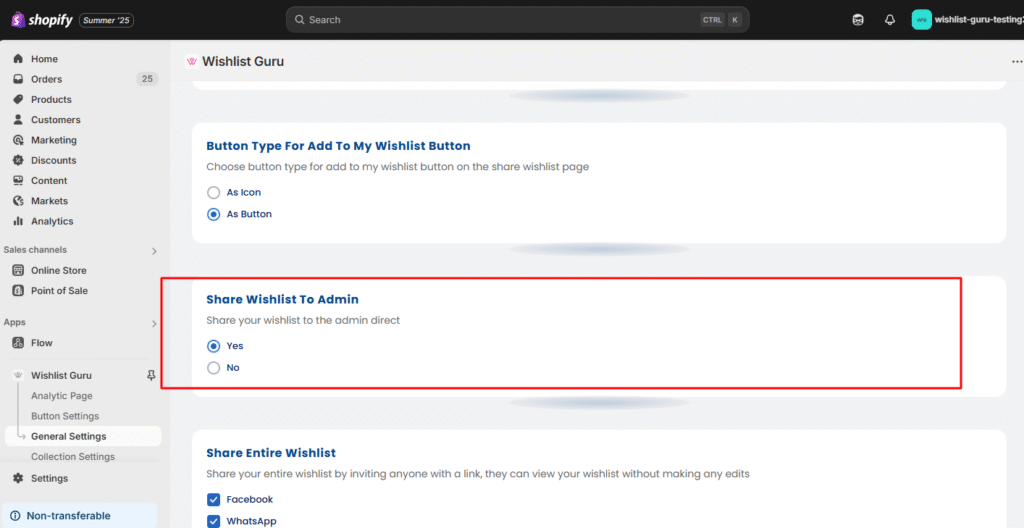
Task: Click the Flow app icon
Action: (x=18, y=343)
